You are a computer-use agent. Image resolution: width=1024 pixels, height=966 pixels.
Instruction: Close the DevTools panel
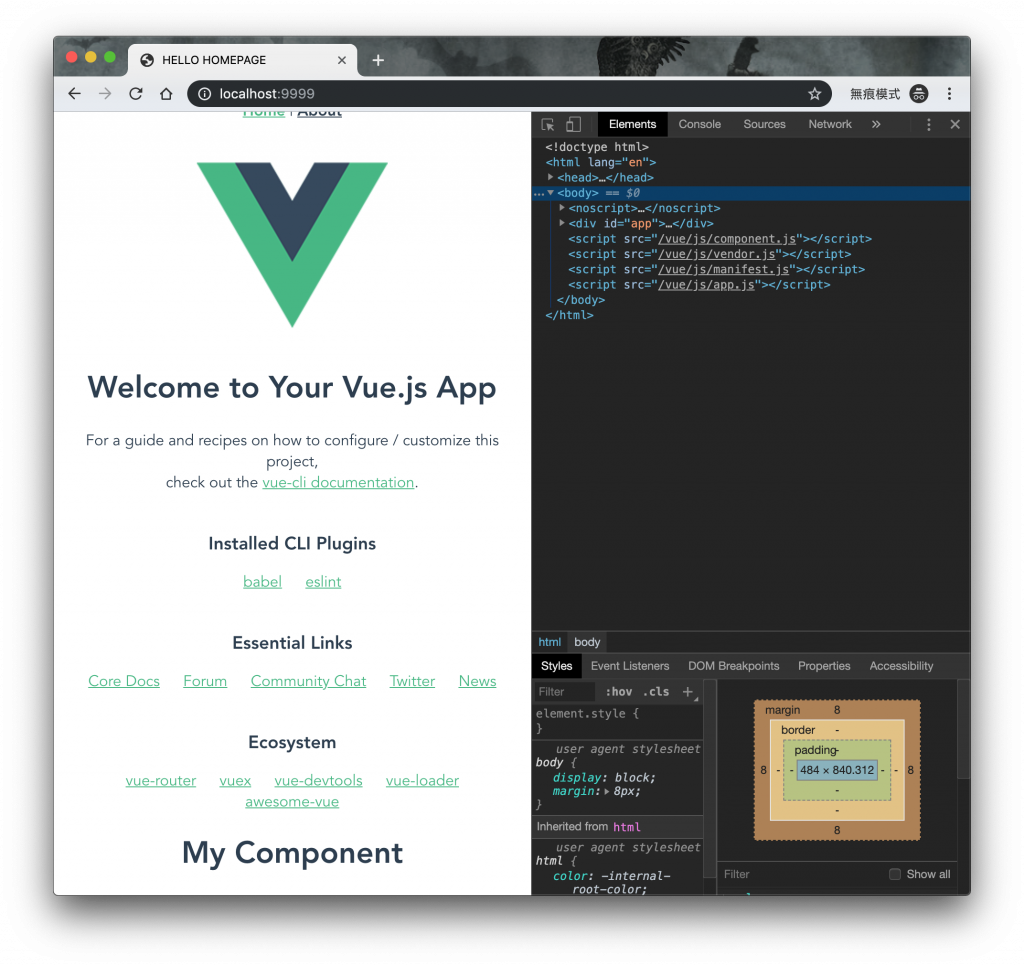[955, 124]
